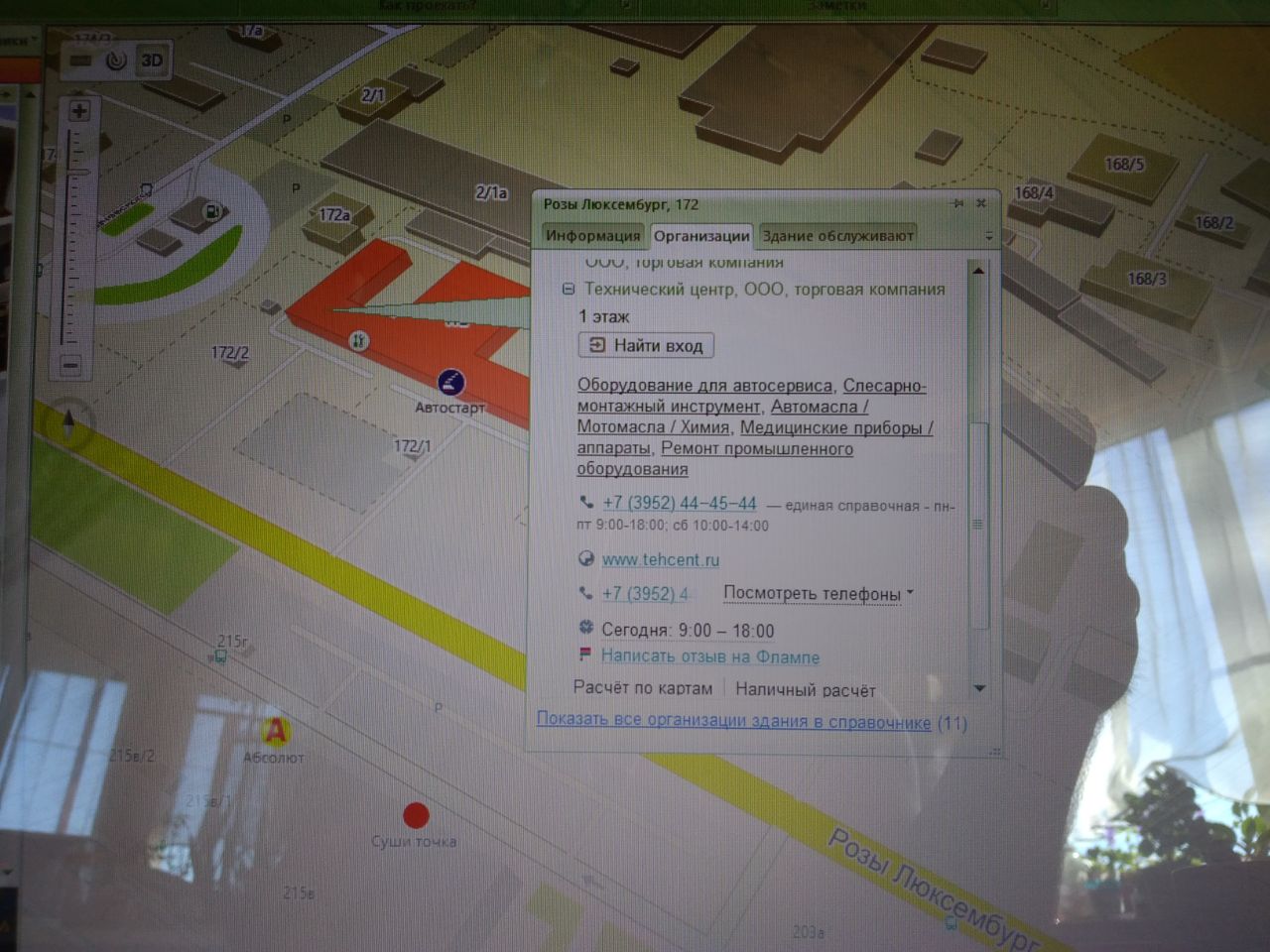Image resolution: width=1270 pixels, height=952 pixels.
Task: Click the working hours clock icon
Action: pyautogui.click(x=586, y=628)
